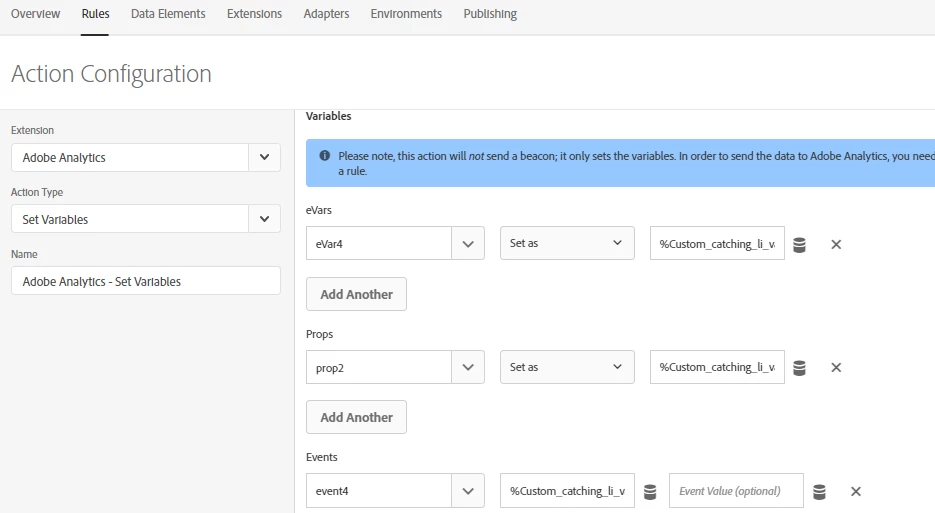Open the Extensions tab
The image size is (935, 513).
(254, 14)
